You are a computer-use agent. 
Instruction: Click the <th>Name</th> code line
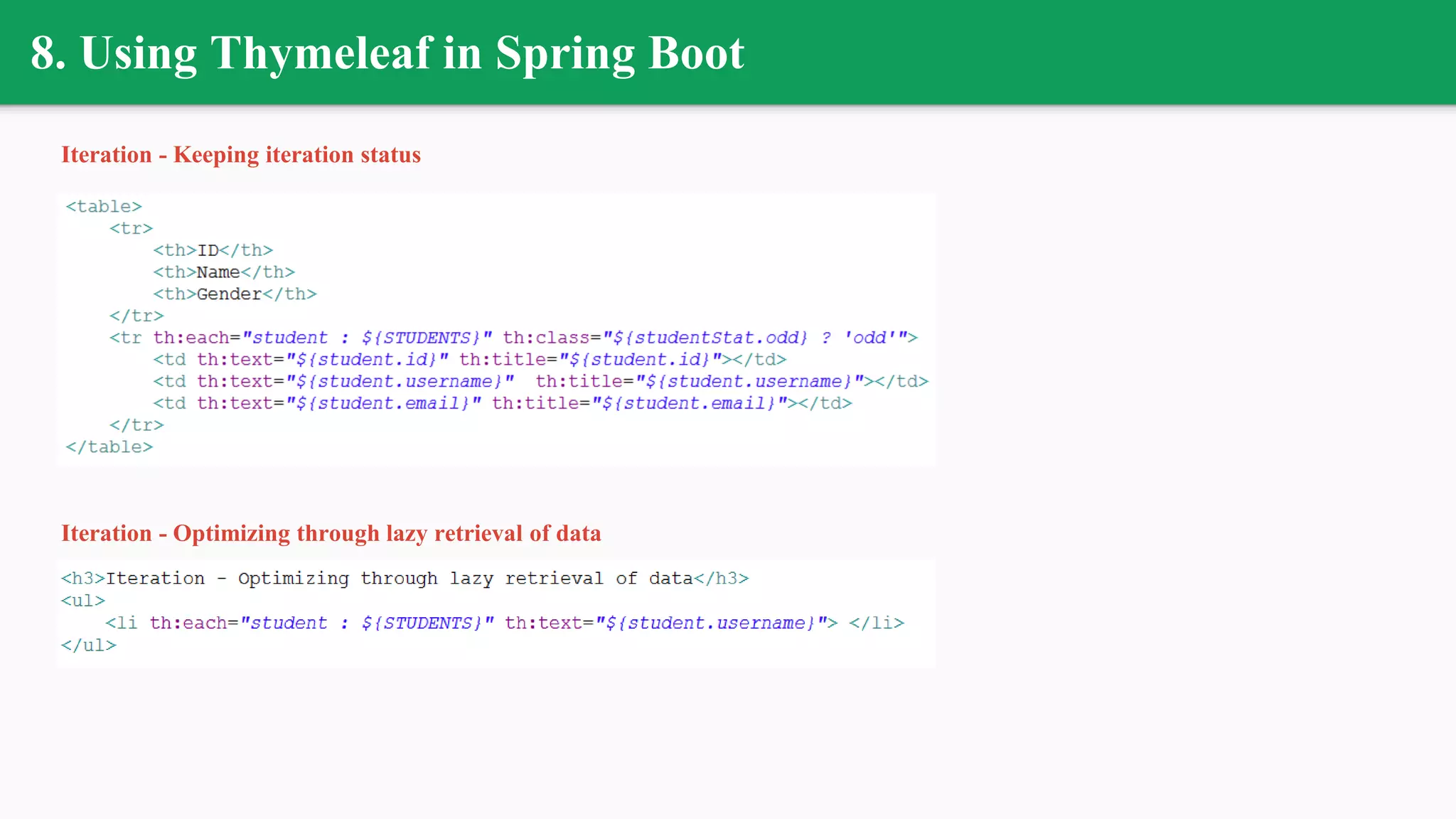coord(223,272)
